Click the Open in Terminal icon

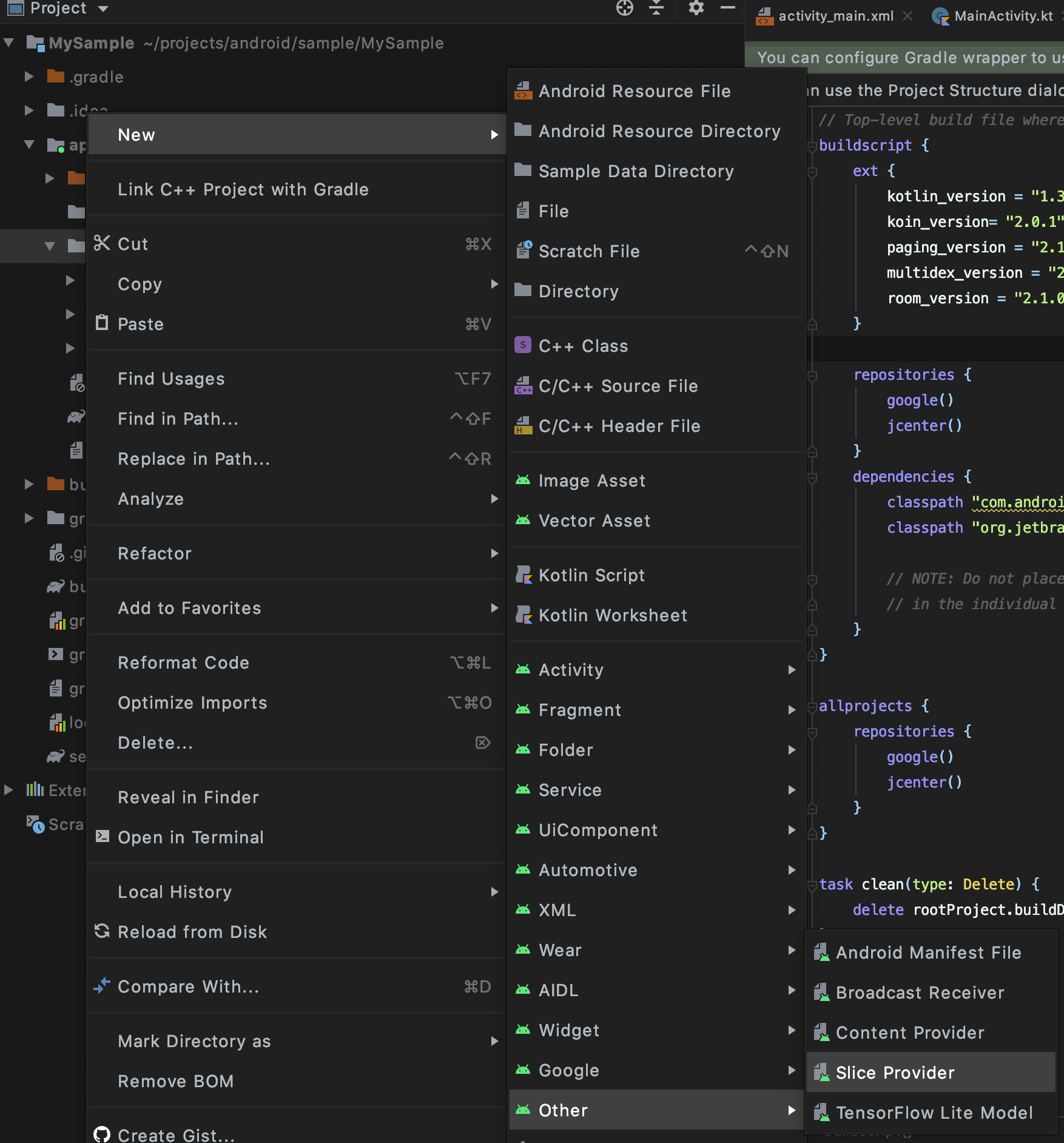tap(103, 837)
